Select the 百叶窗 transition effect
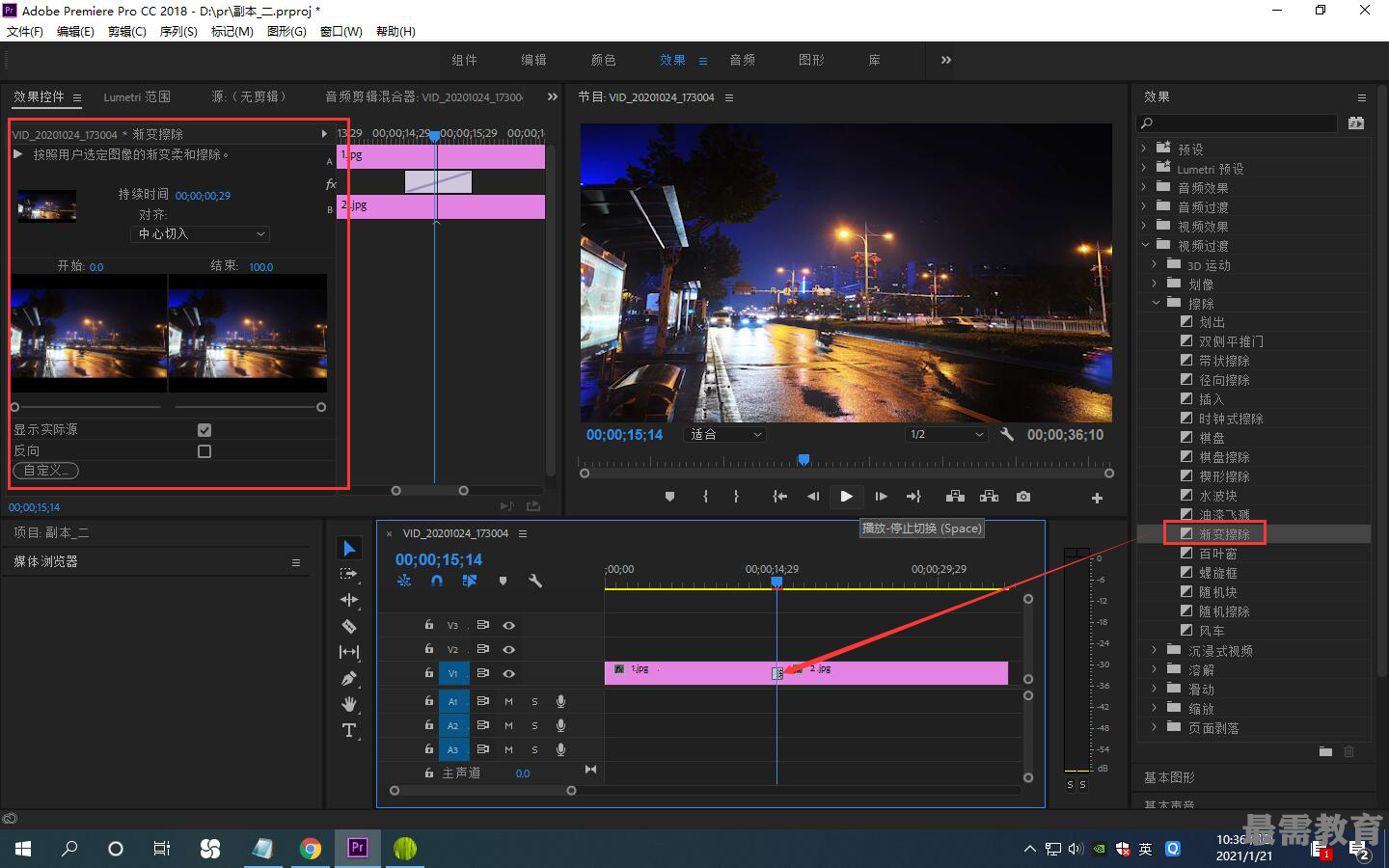The height and width of the screenshot is (868, 1389). pos(1217,554)
